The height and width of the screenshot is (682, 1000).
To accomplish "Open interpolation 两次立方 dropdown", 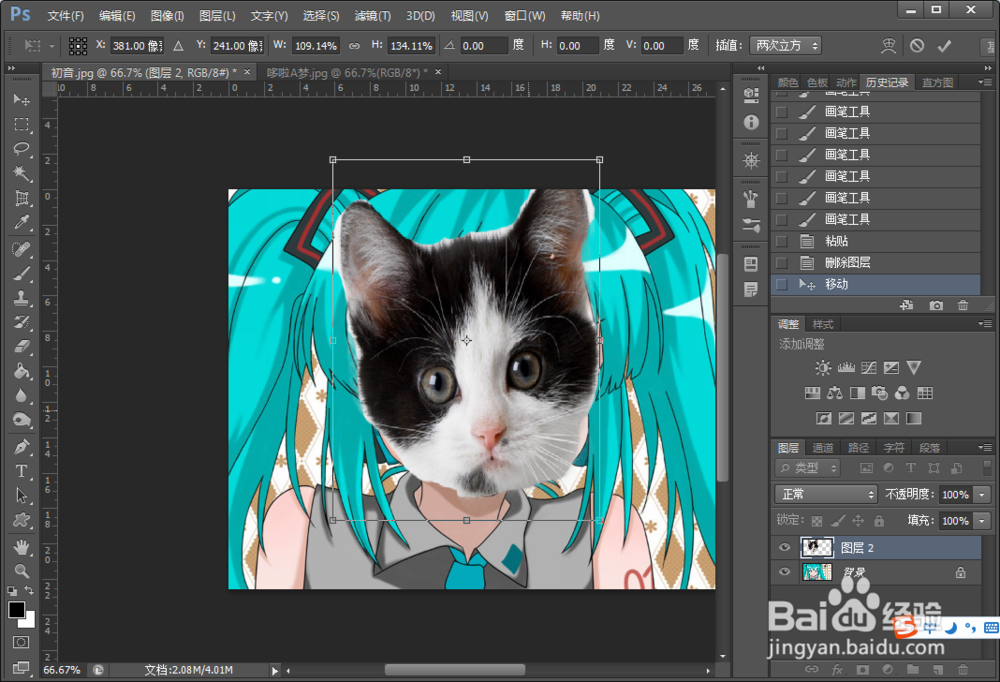I will (x=785, y=45).
